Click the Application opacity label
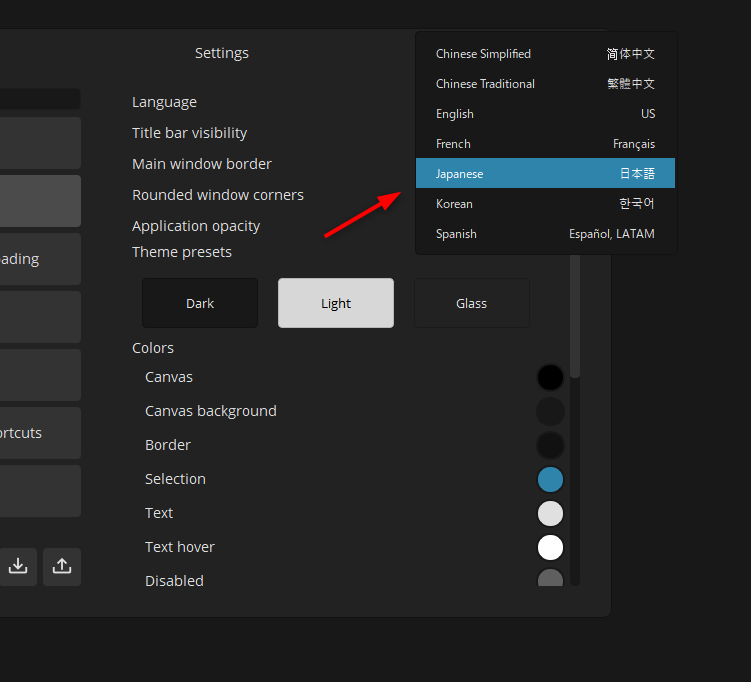 [196, 226]
